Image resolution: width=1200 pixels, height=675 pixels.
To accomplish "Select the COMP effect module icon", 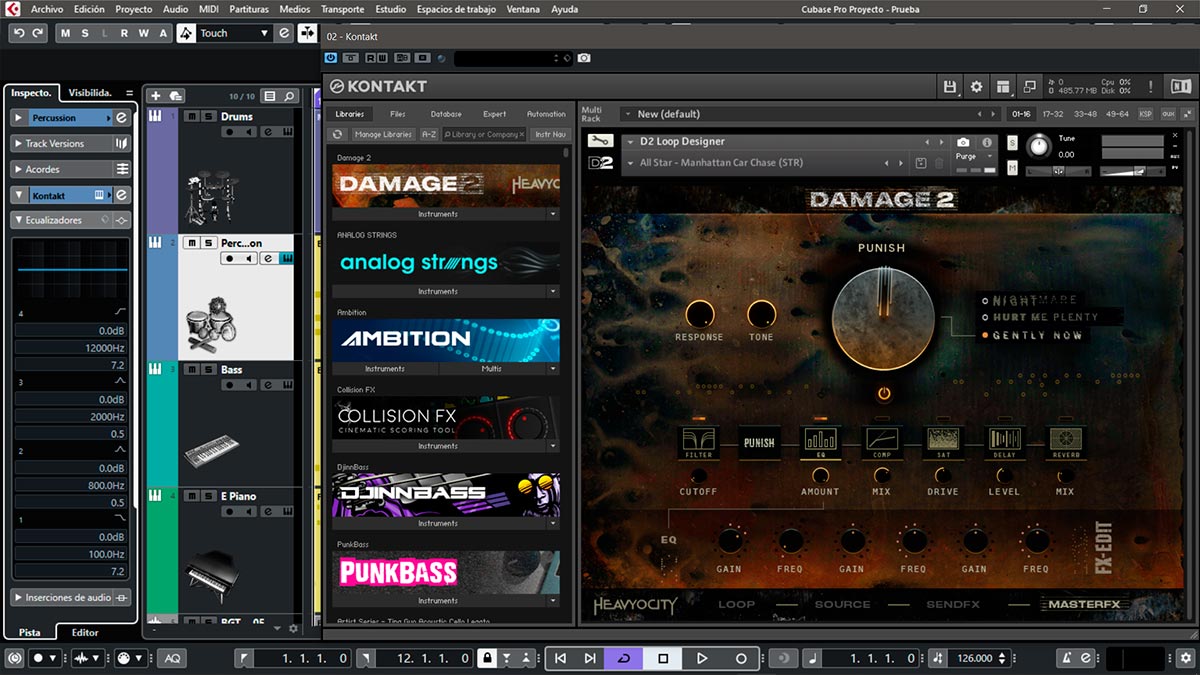I will point(881,441).
